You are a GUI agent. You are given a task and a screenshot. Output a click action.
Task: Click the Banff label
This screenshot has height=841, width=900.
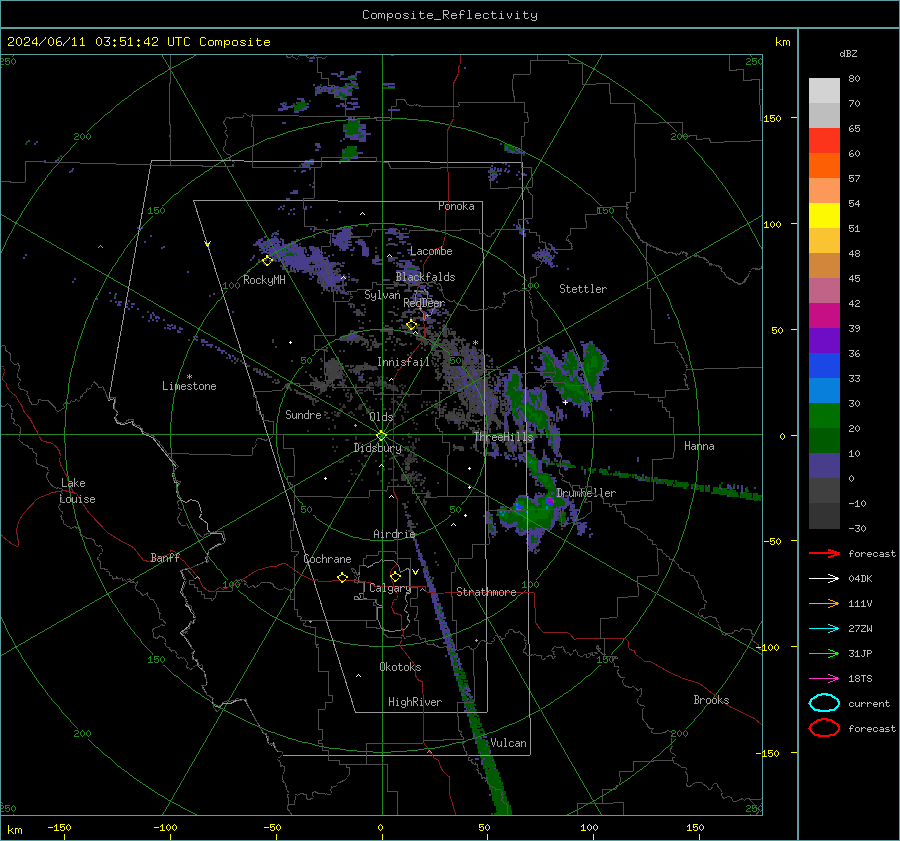point(165,557)
